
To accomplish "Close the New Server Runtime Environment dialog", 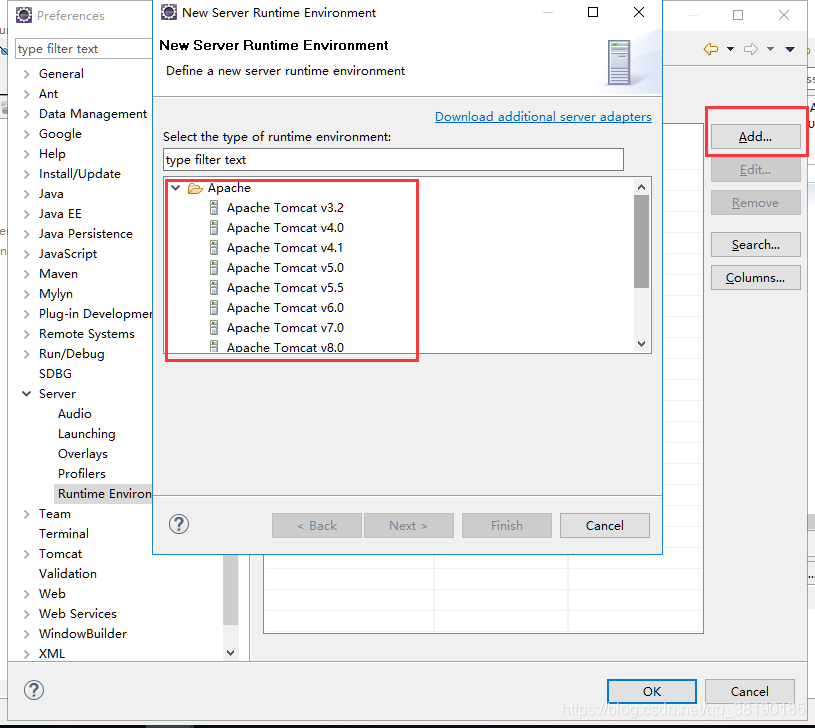I will [639, 12].
